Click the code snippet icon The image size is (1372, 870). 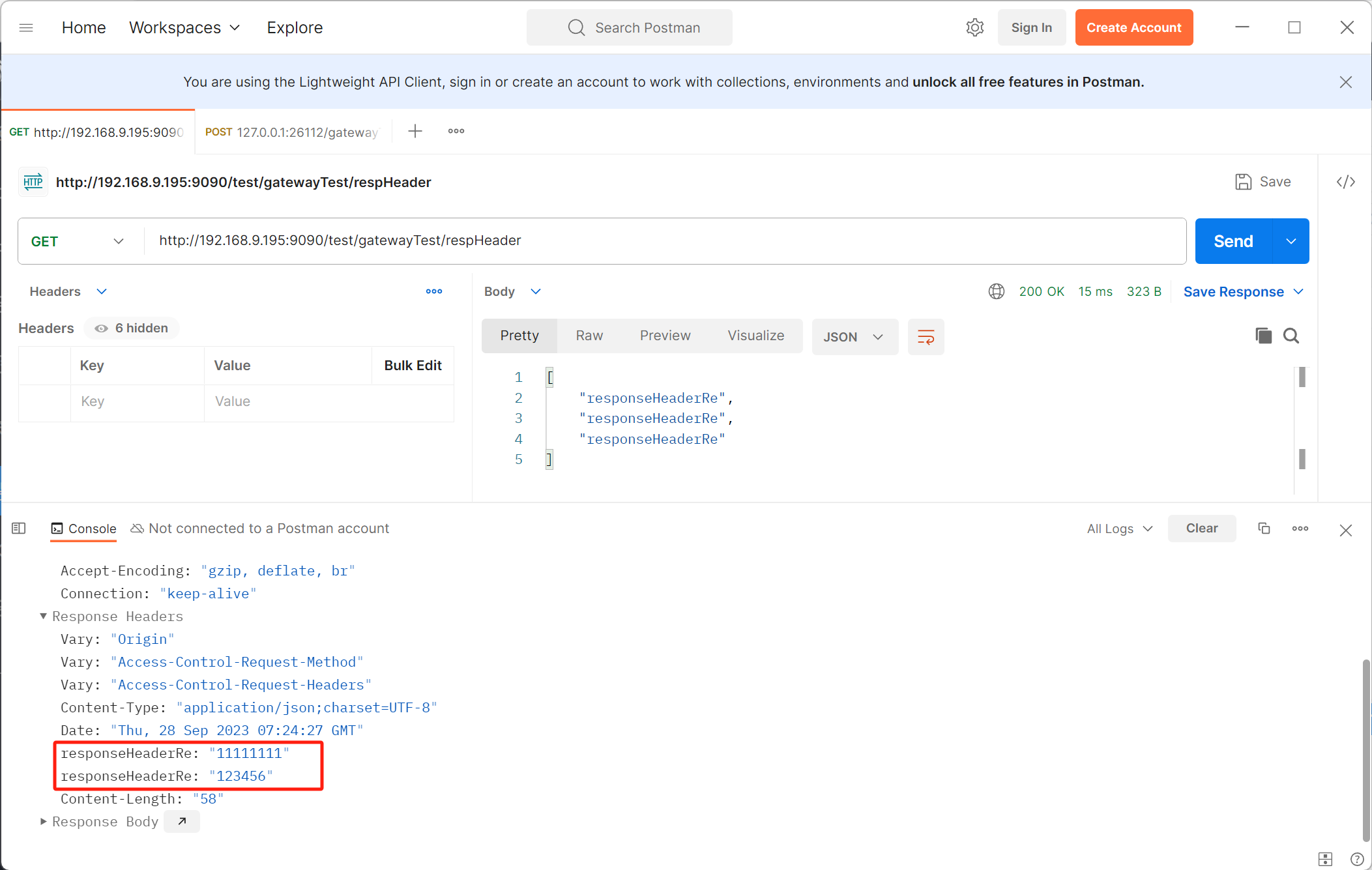click(1345, 182)
